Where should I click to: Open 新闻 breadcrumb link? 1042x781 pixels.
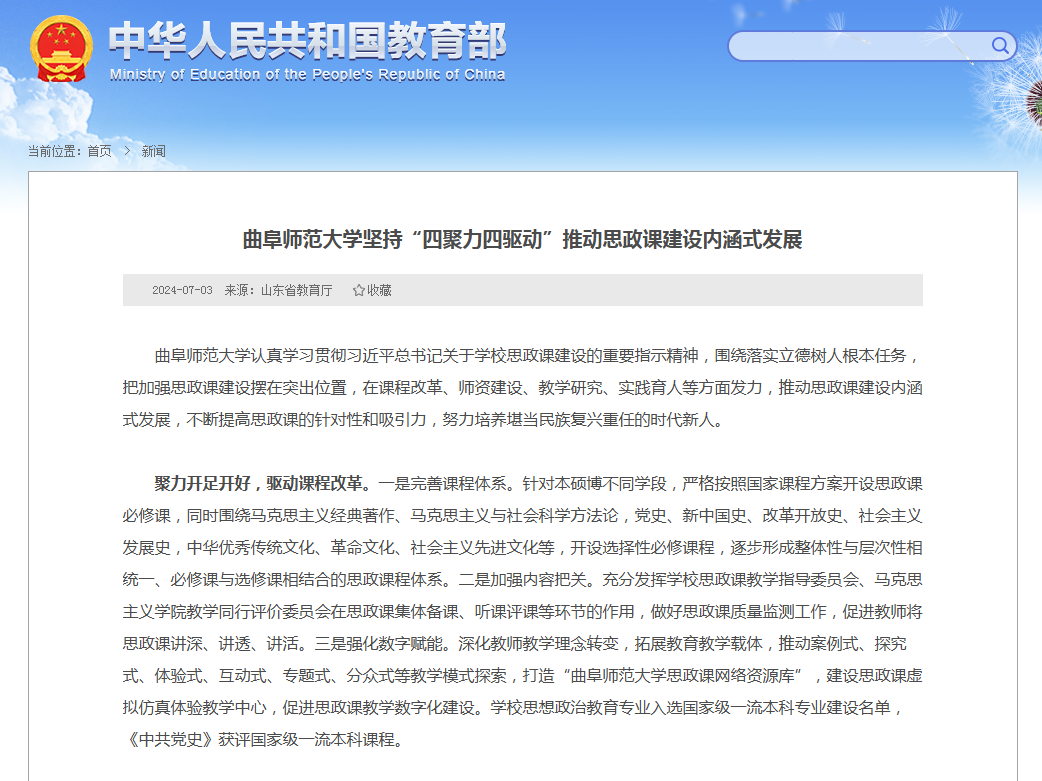tap(153, 151)
